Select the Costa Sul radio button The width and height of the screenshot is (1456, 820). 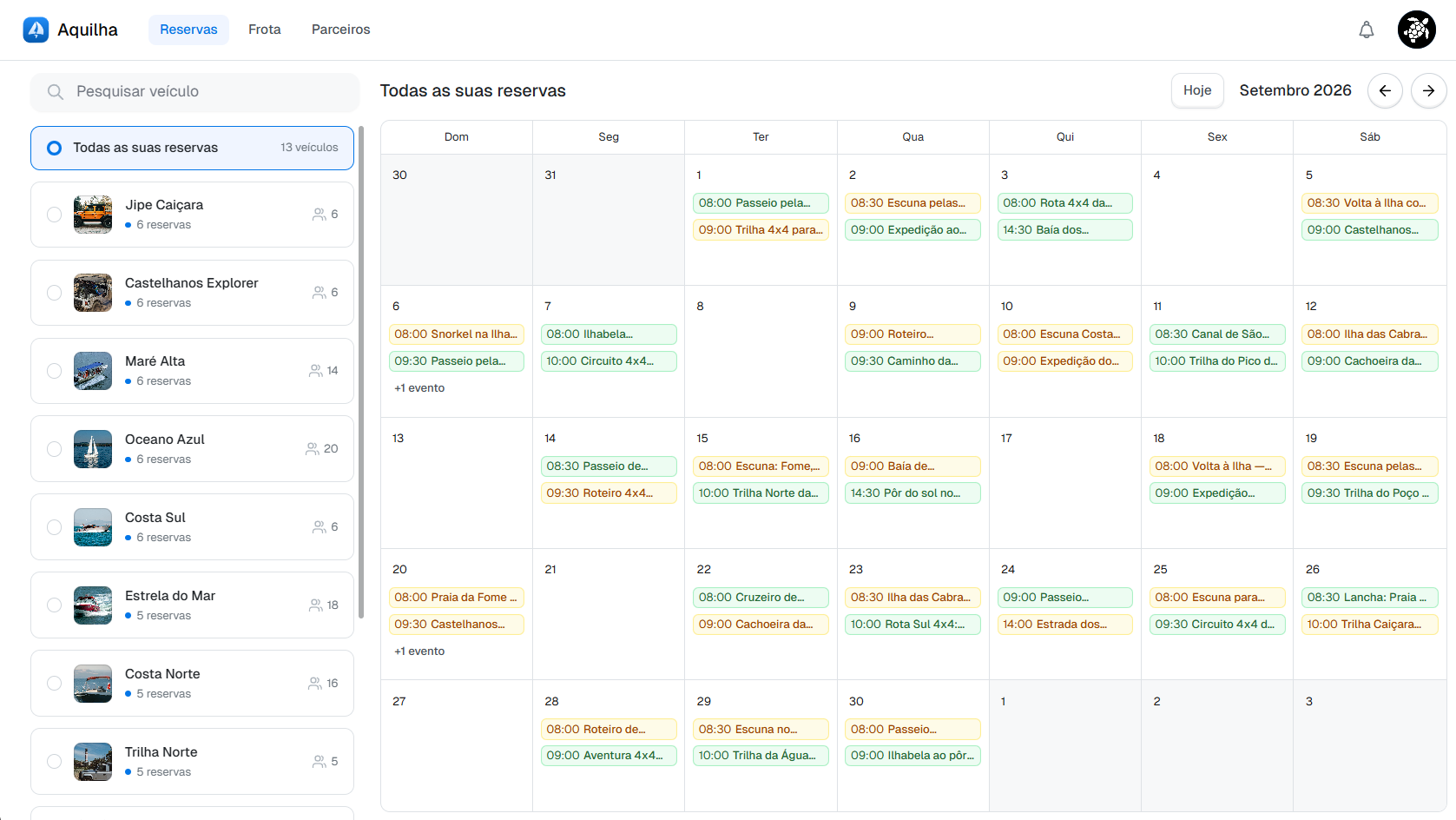point(54,527)
